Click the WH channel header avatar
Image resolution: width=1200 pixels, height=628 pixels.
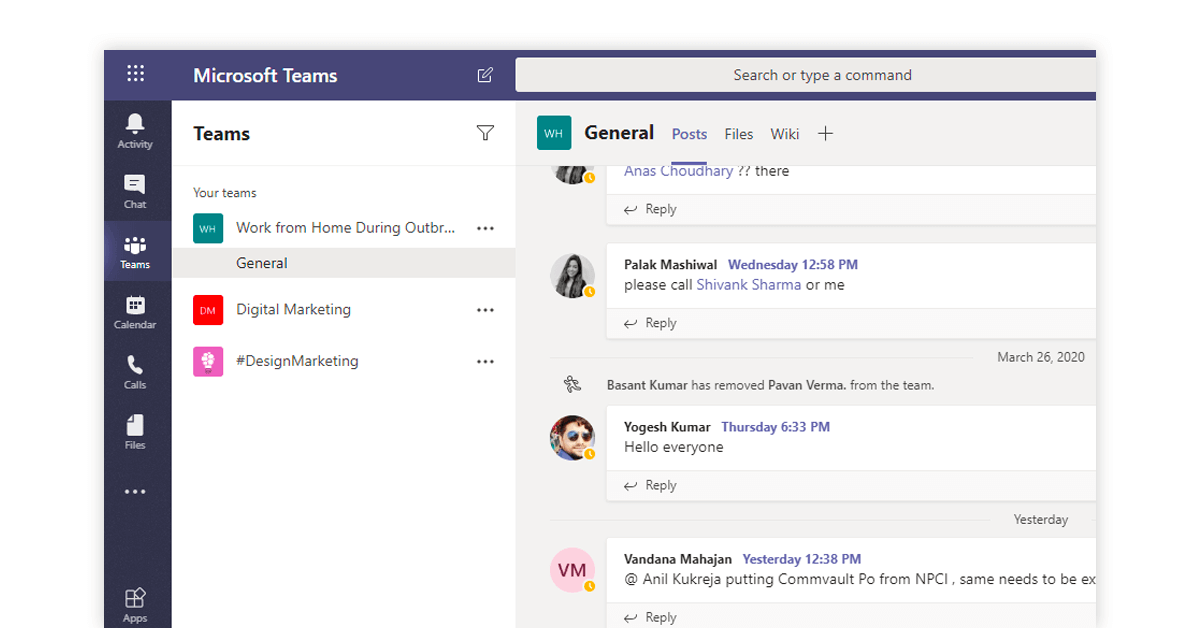554,133
